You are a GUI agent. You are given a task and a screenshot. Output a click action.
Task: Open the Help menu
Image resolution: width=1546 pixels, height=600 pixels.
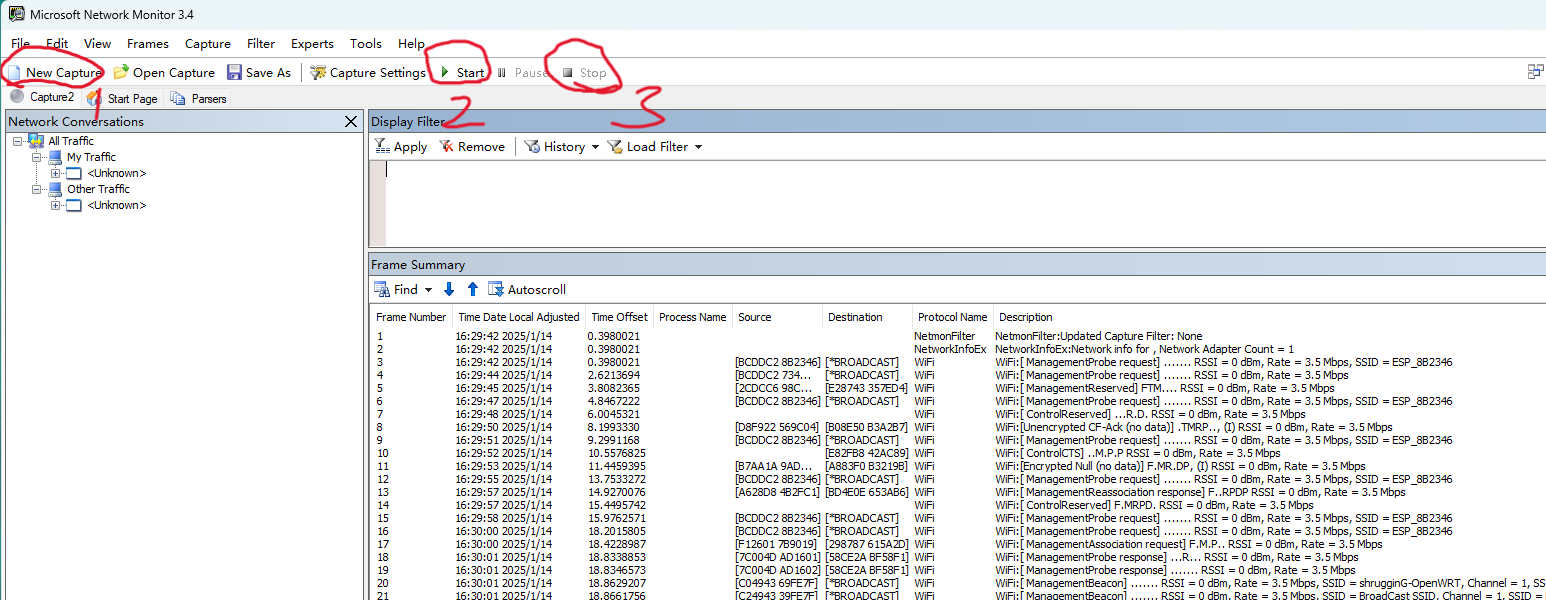click(411, 44)
